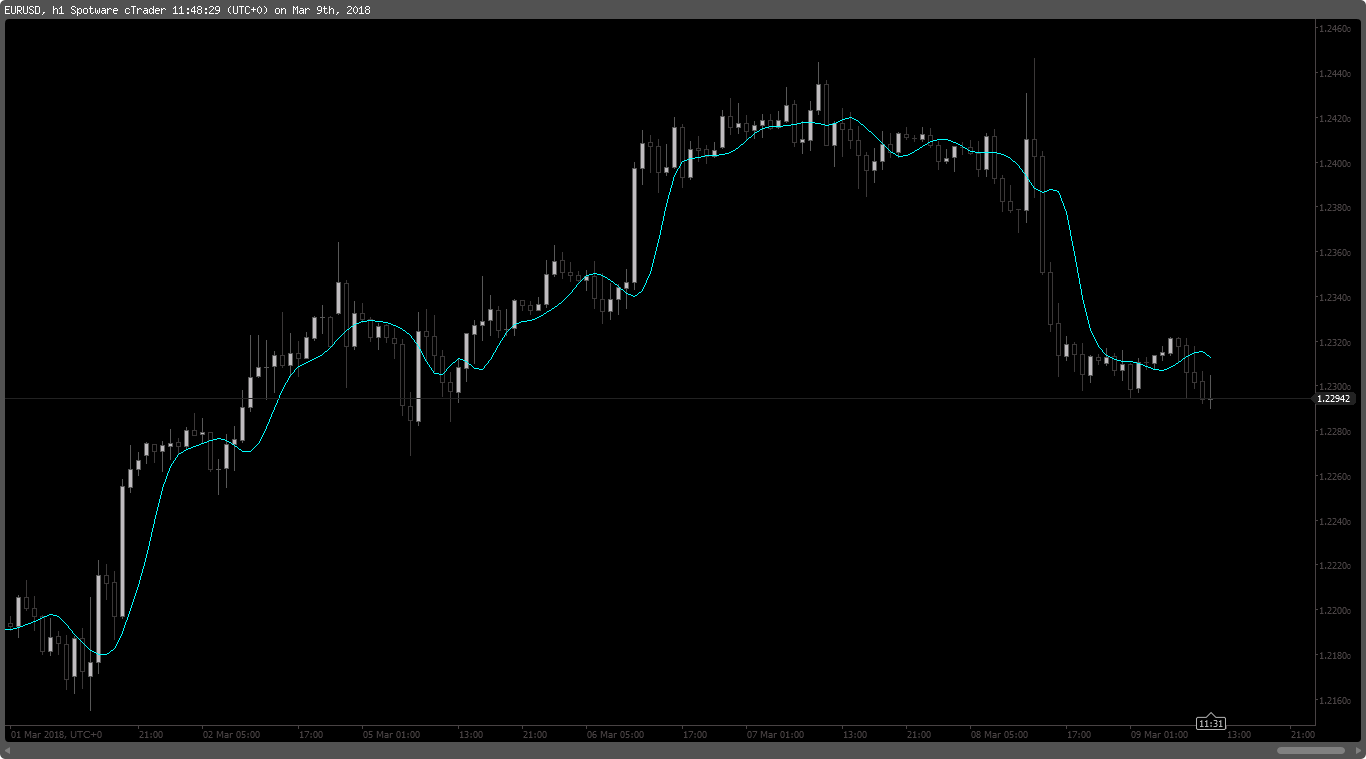Viewport: 1366px width, 759px height.
Task: Click the 01 Mar 2018, UTC+0 timezone label
Action: click(56, 735)
